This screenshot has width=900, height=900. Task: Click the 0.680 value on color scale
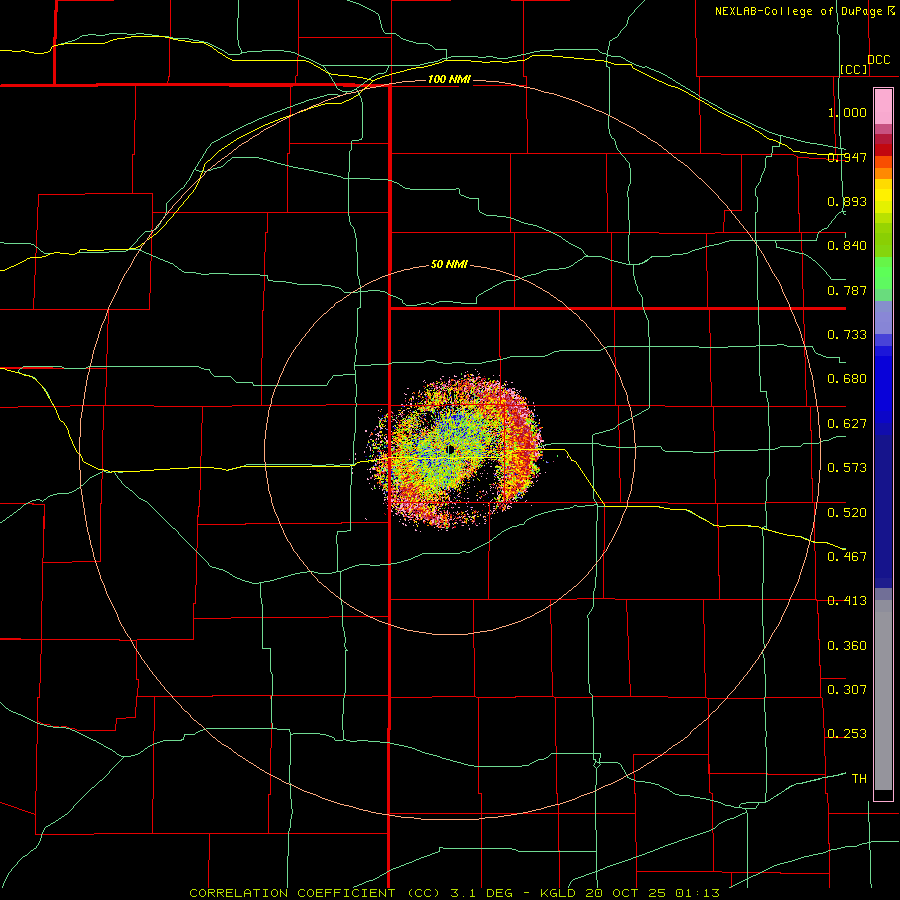[x=847, y=379]
